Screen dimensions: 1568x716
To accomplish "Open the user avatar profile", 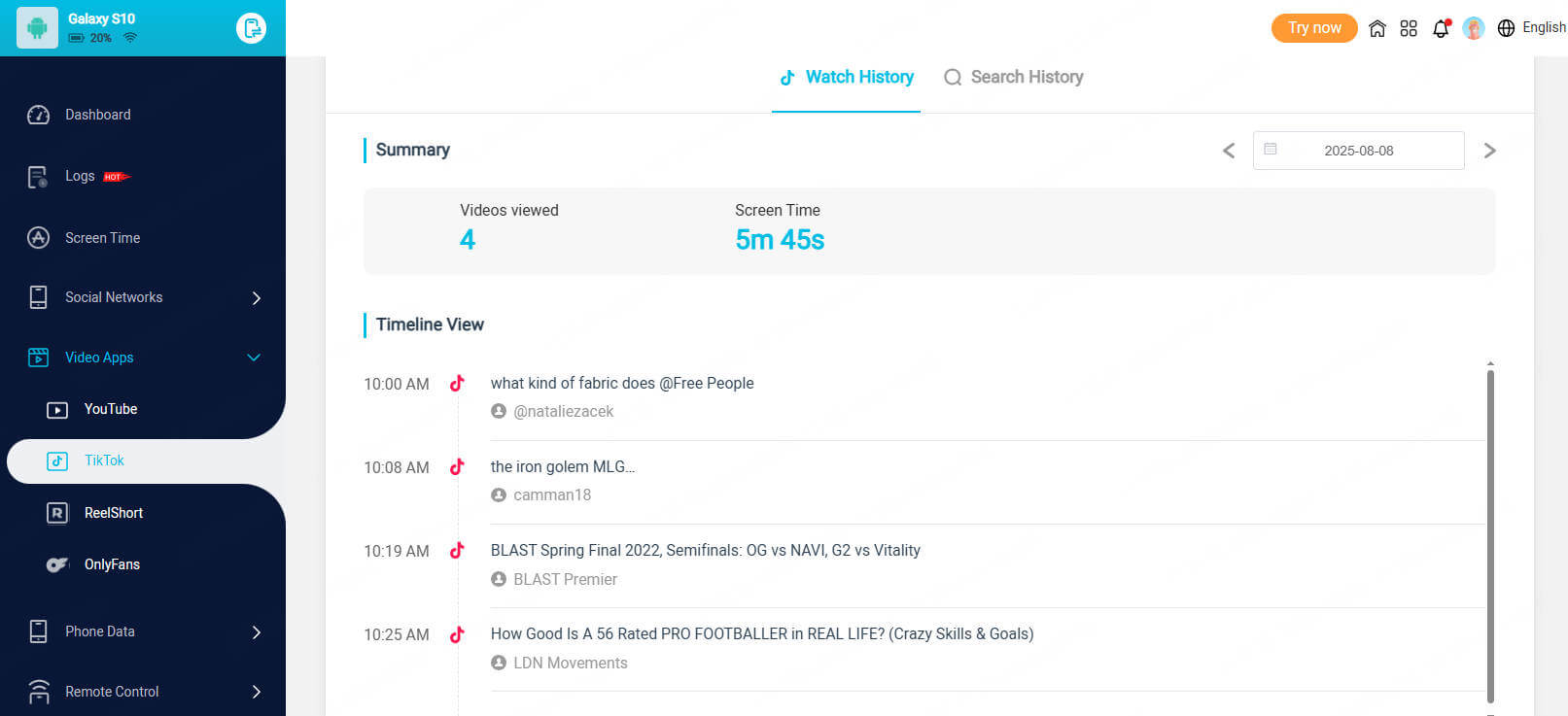I will pyautogui.click(x=1474, y=28).
